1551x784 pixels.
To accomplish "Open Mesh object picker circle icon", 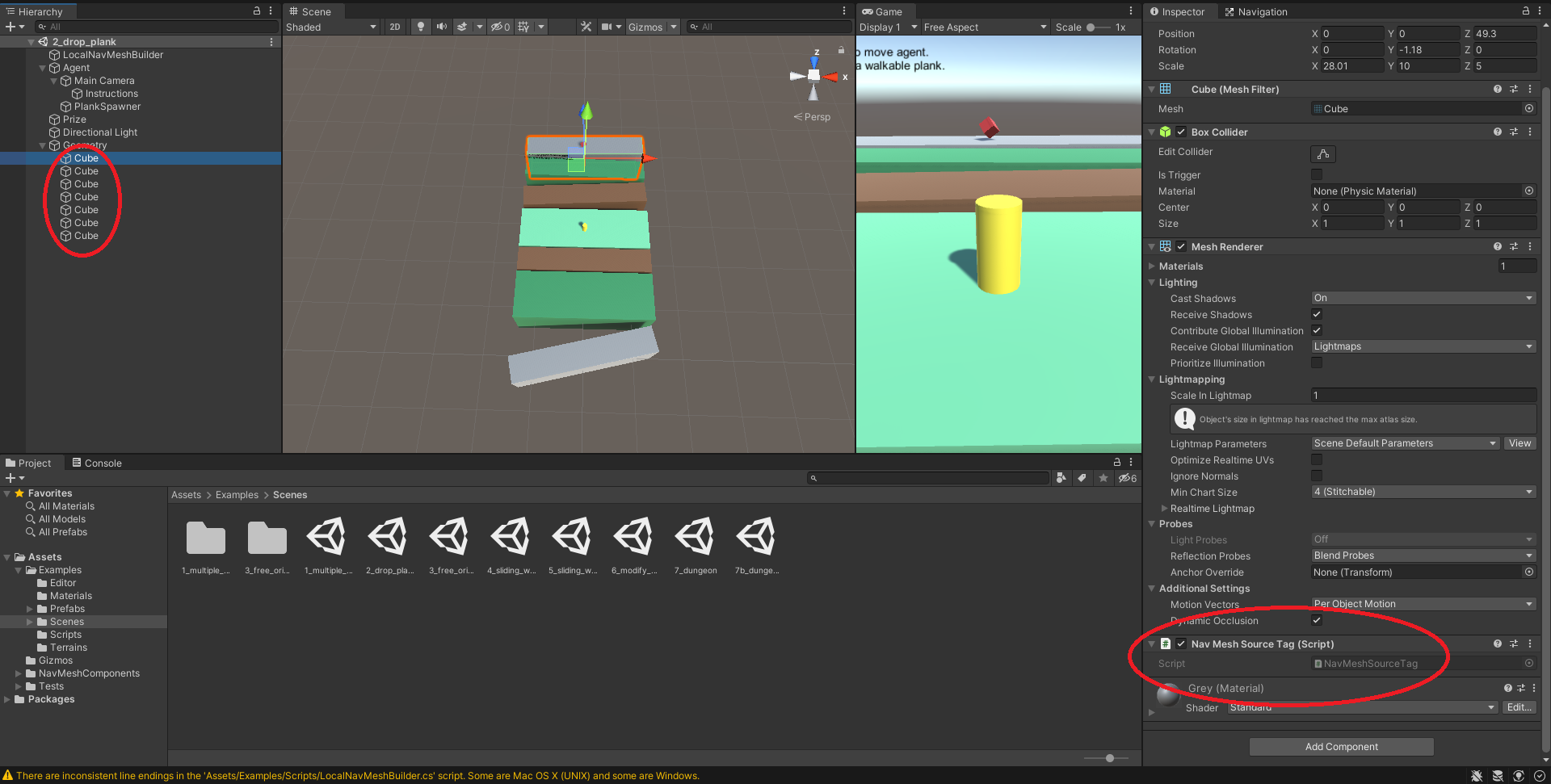I will pyautogui.click(x=1529, y=108).
